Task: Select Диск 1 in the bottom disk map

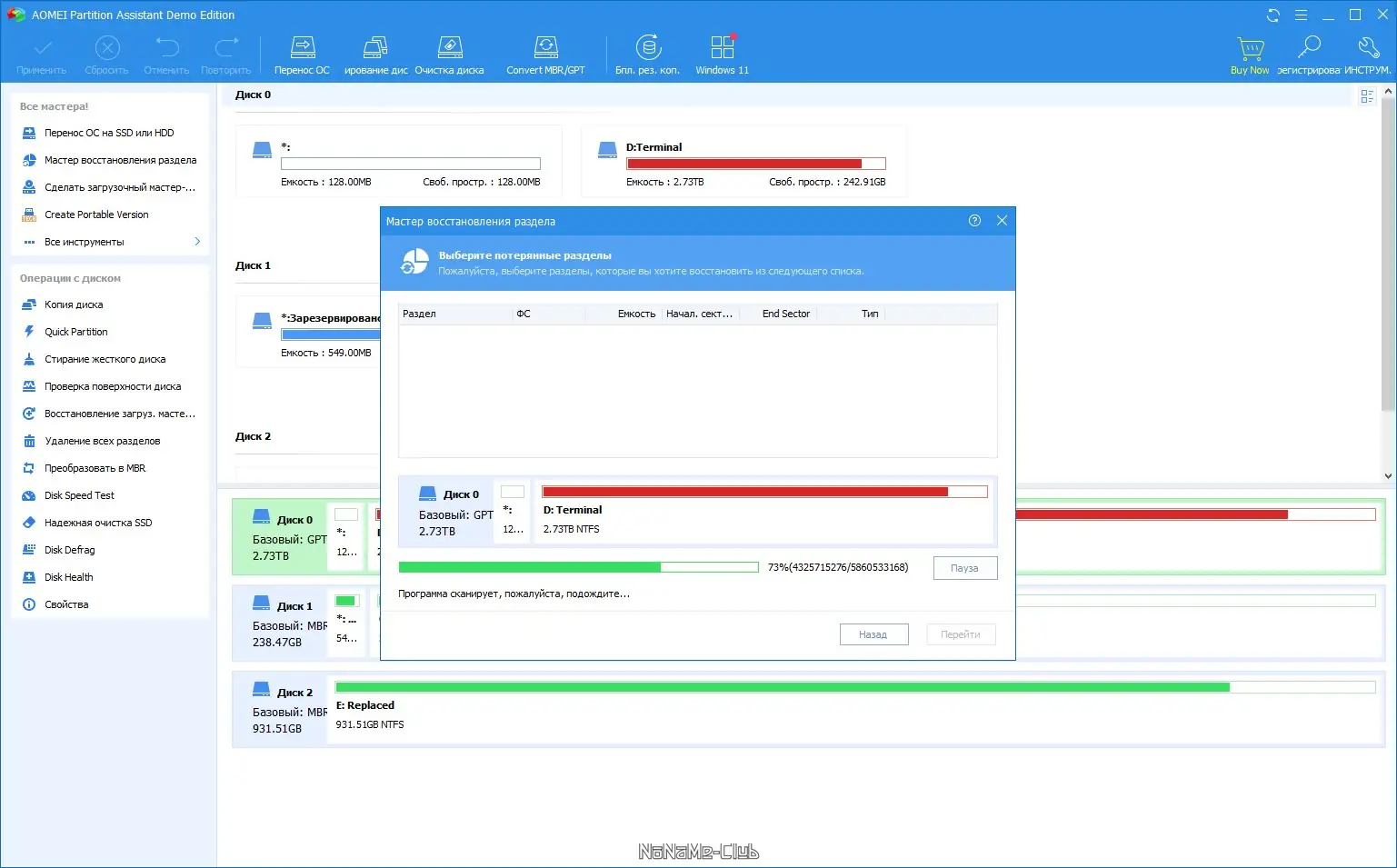Action: 281,624
